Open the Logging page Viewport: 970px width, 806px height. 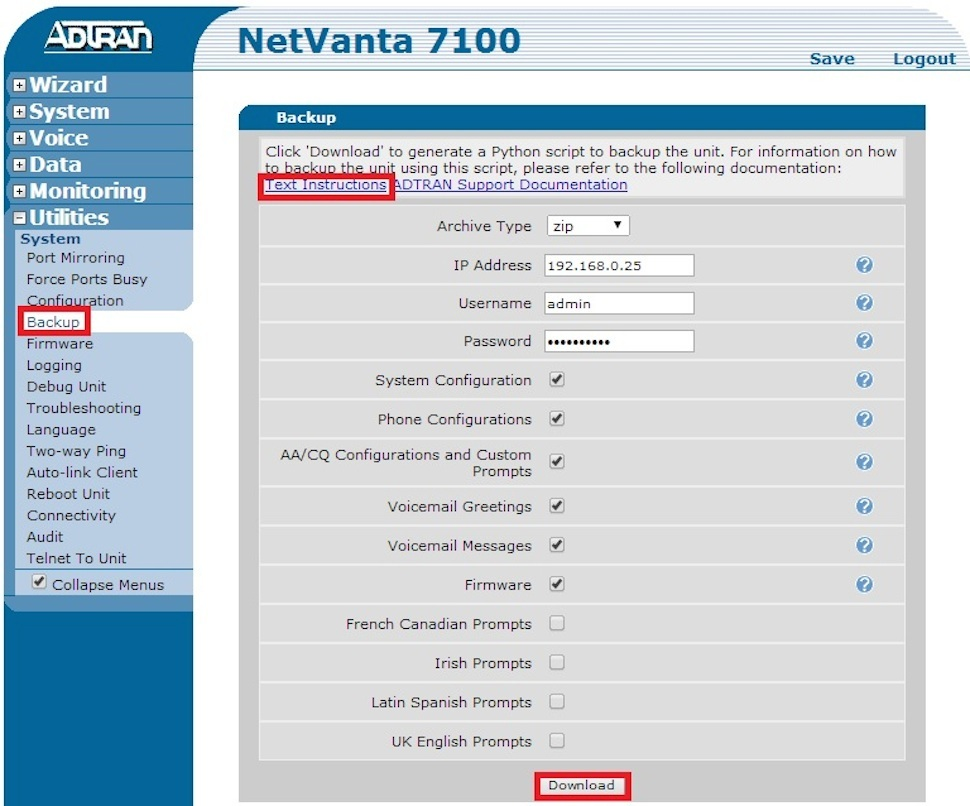(x=54, y=366)
